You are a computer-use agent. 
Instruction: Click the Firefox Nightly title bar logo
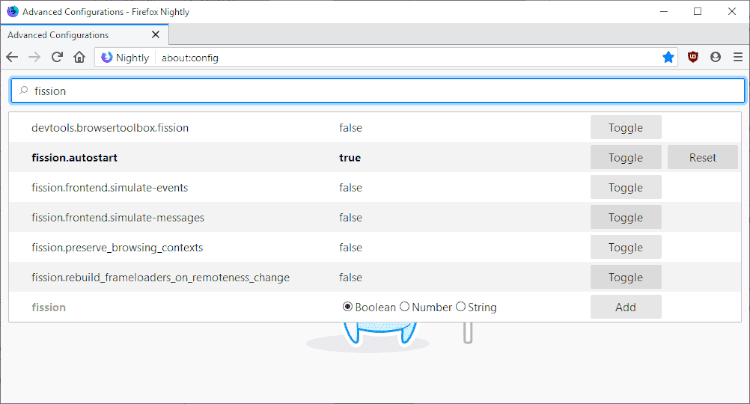(12, 11)
